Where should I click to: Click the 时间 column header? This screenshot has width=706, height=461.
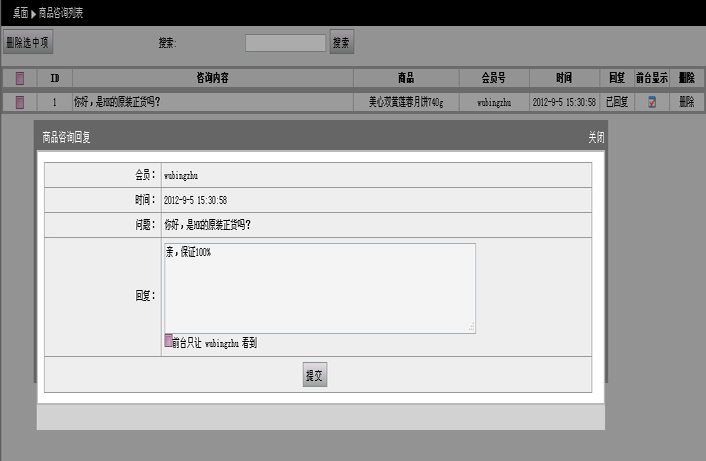[x=565, y=78]
